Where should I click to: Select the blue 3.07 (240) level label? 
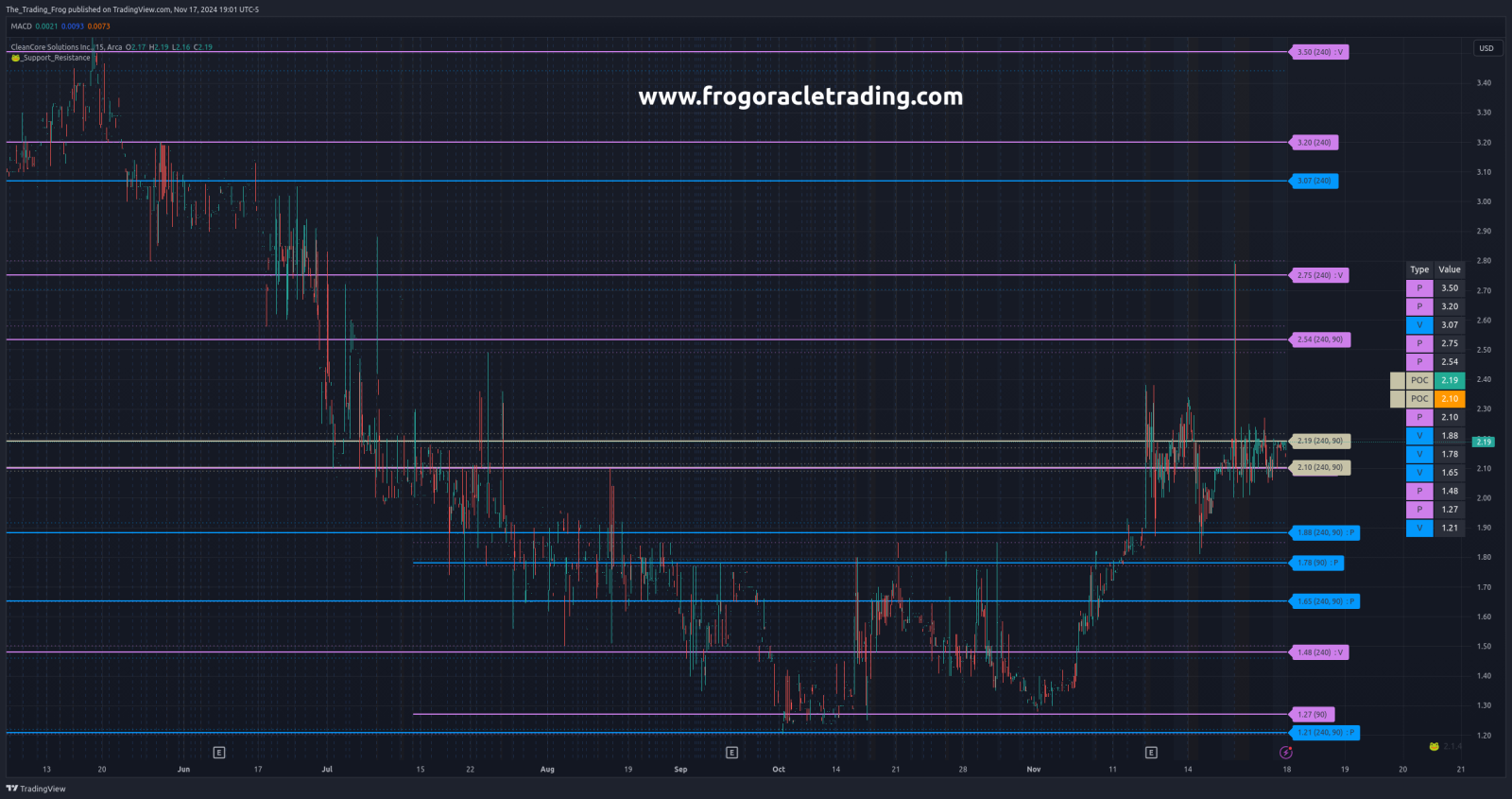(1314, 181)
